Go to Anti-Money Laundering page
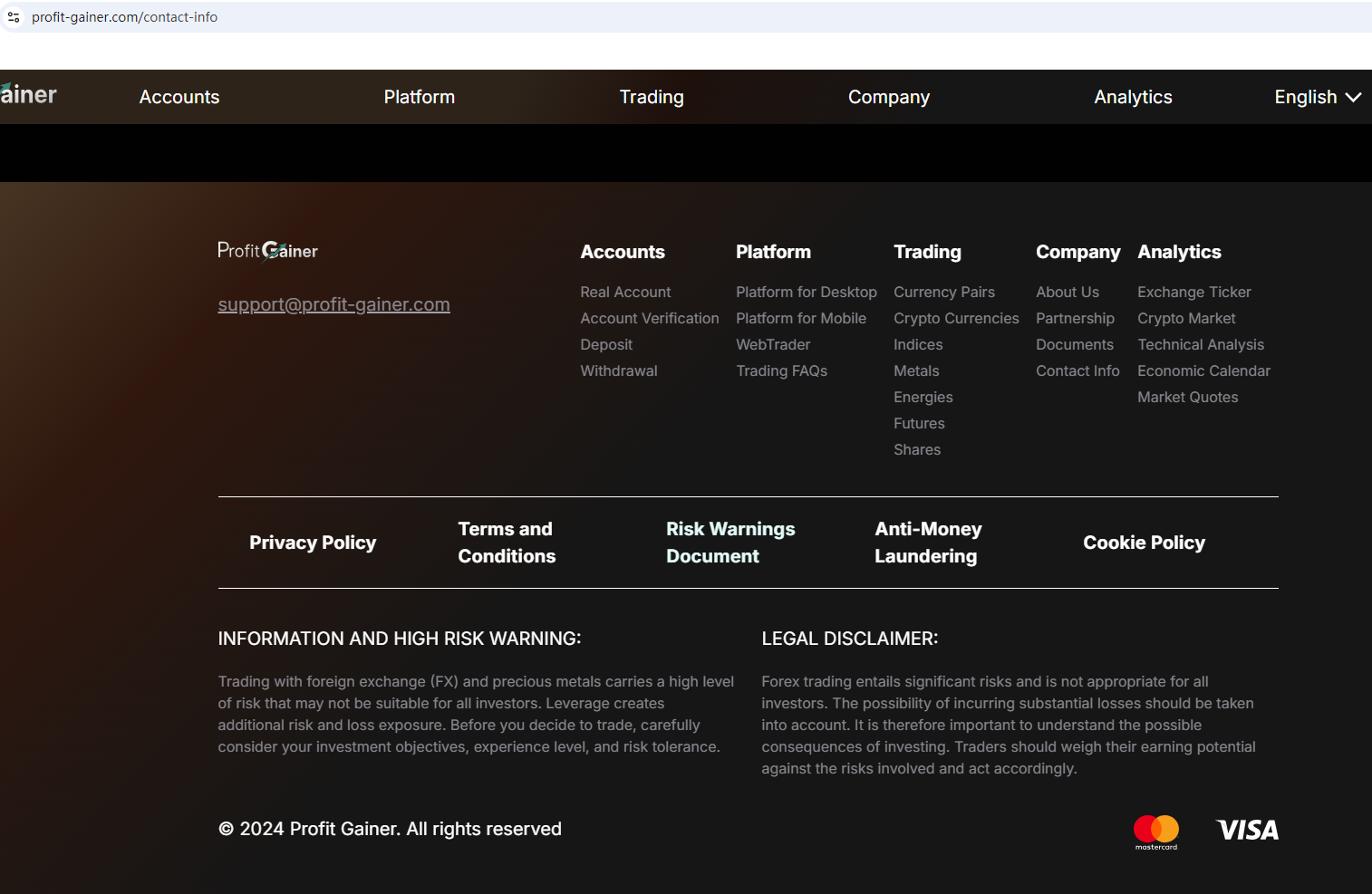 928,543
